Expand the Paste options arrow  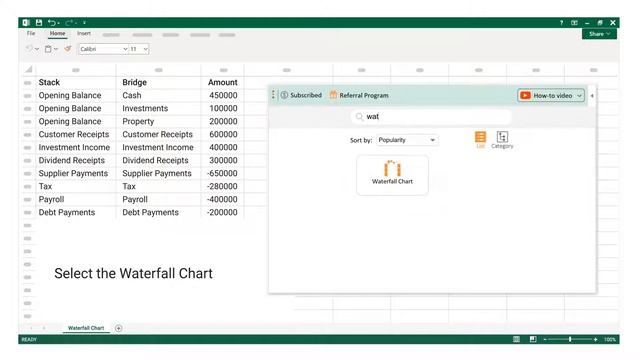coord(56,49)
